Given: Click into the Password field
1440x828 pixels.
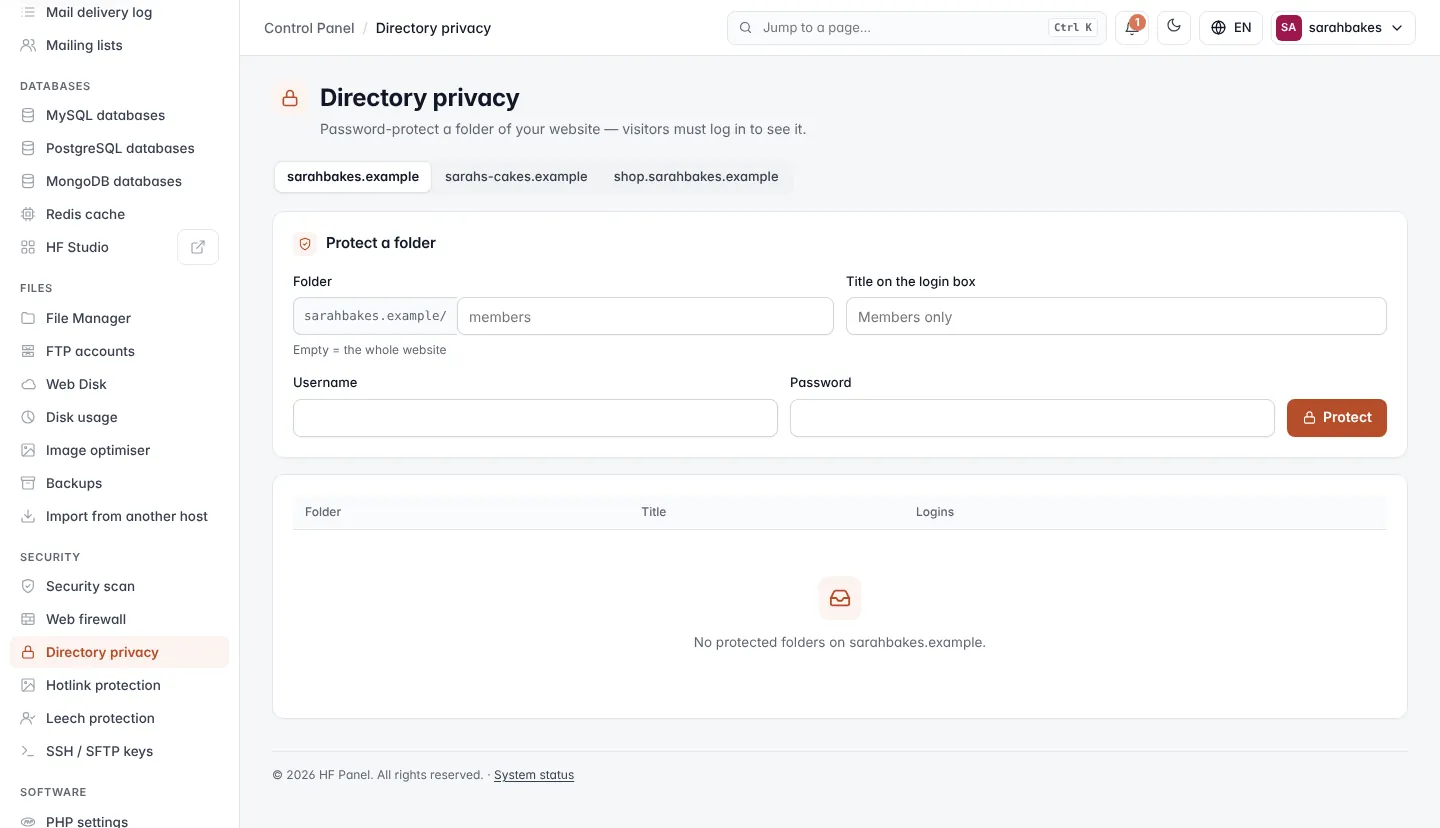Looking at the screenshot, I should (x=1032, y=418).
